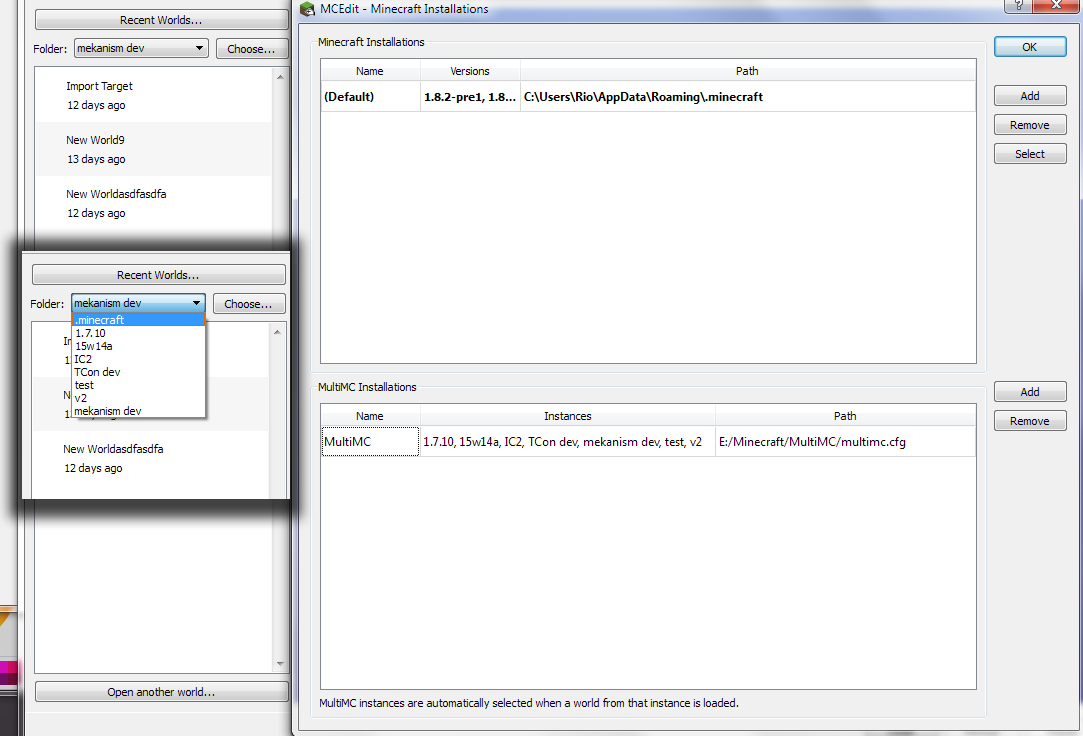Choose v2 in the open Folder list
Viewport: 1083px width, 736px height.
[138, 398]
